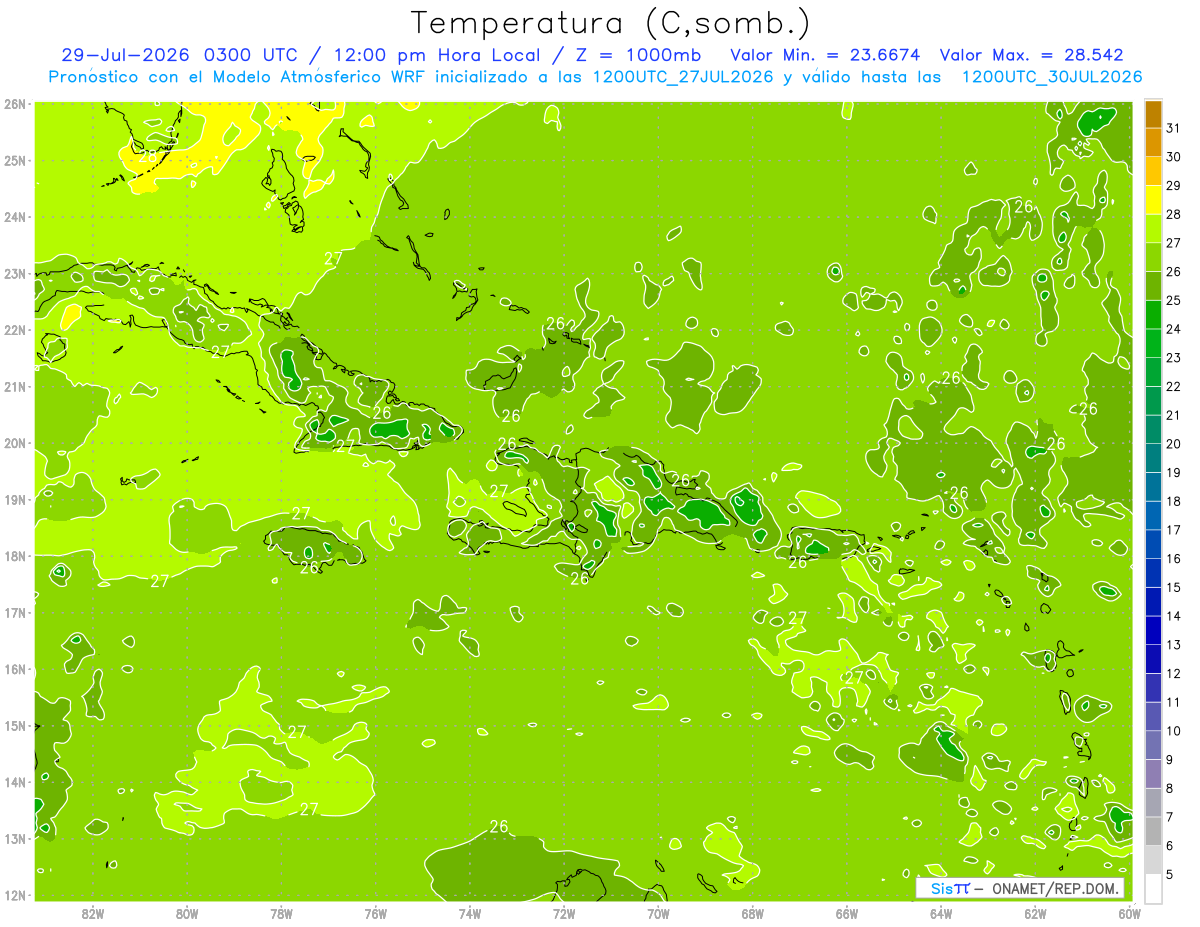Click the 'Z = 1000mb' level text
1200x927 pixels.
[634, 55]
